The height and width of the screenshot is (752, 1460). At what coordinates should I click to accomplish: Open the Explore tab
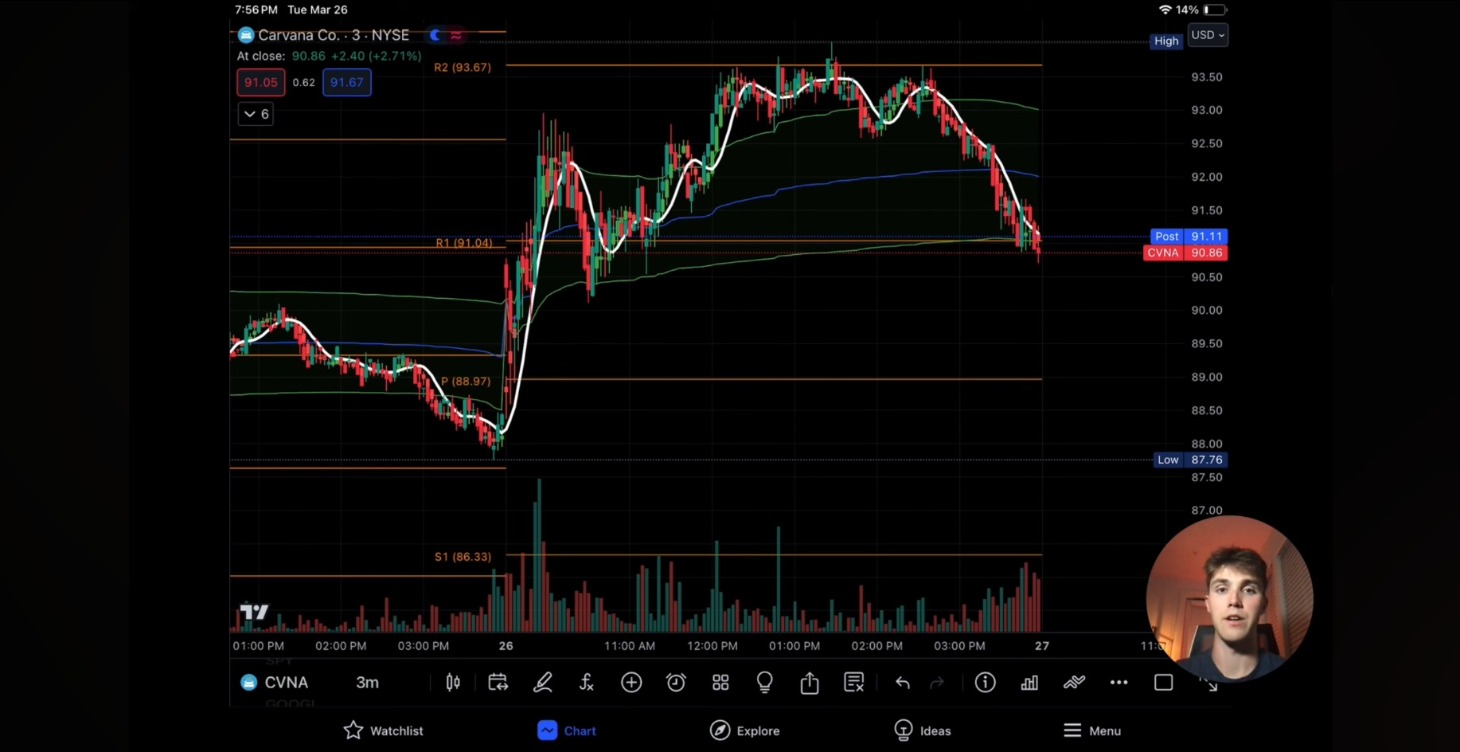(745, 731)
